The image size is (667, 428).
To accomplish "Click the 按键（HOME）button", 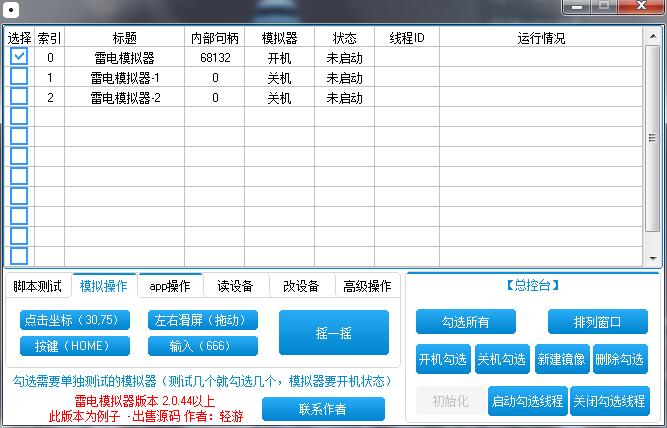I will pyautogui.click(x=75, y=346).
